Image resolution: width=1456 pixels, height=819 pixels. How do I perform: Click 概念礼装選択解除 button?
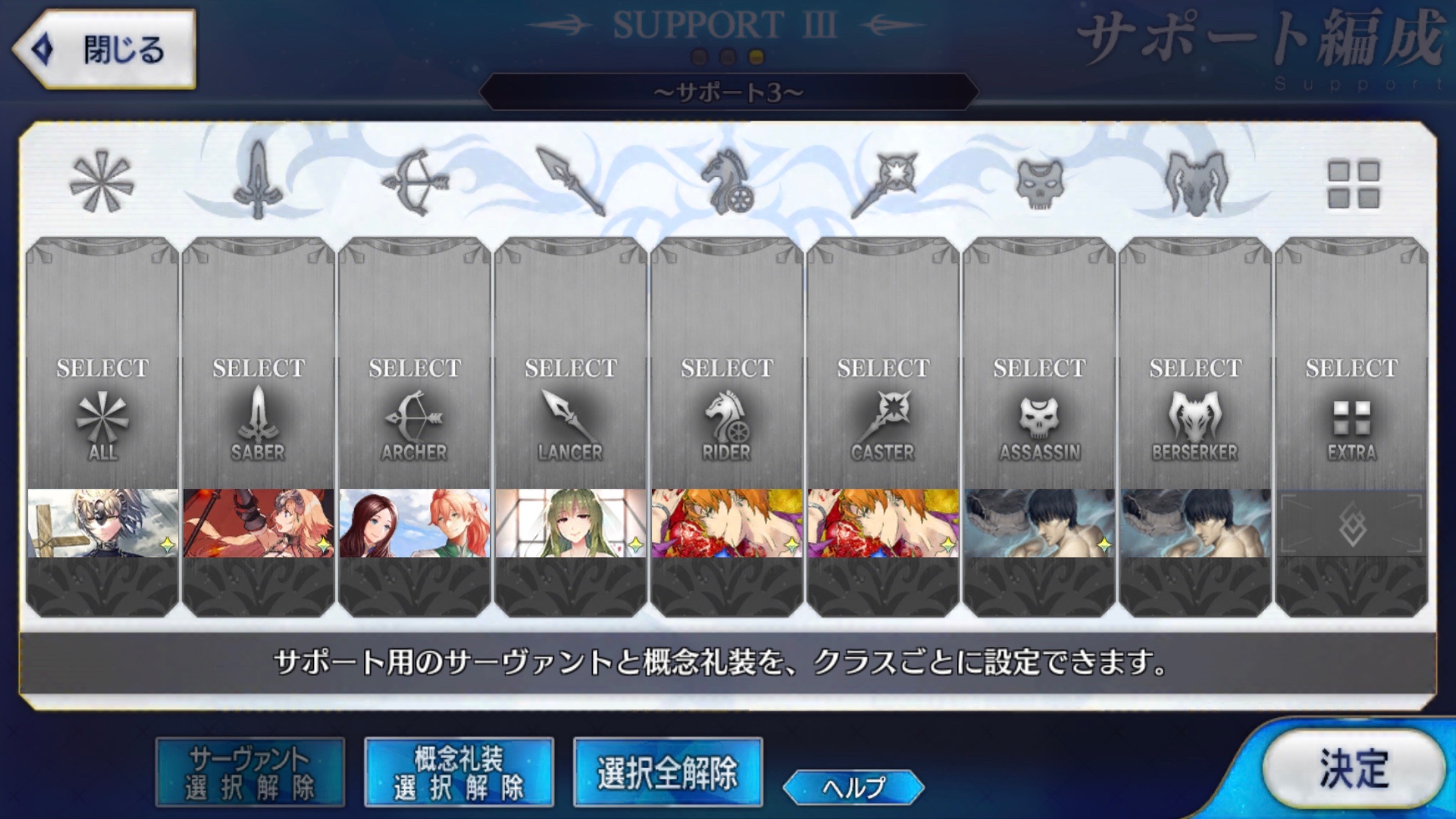459,772
